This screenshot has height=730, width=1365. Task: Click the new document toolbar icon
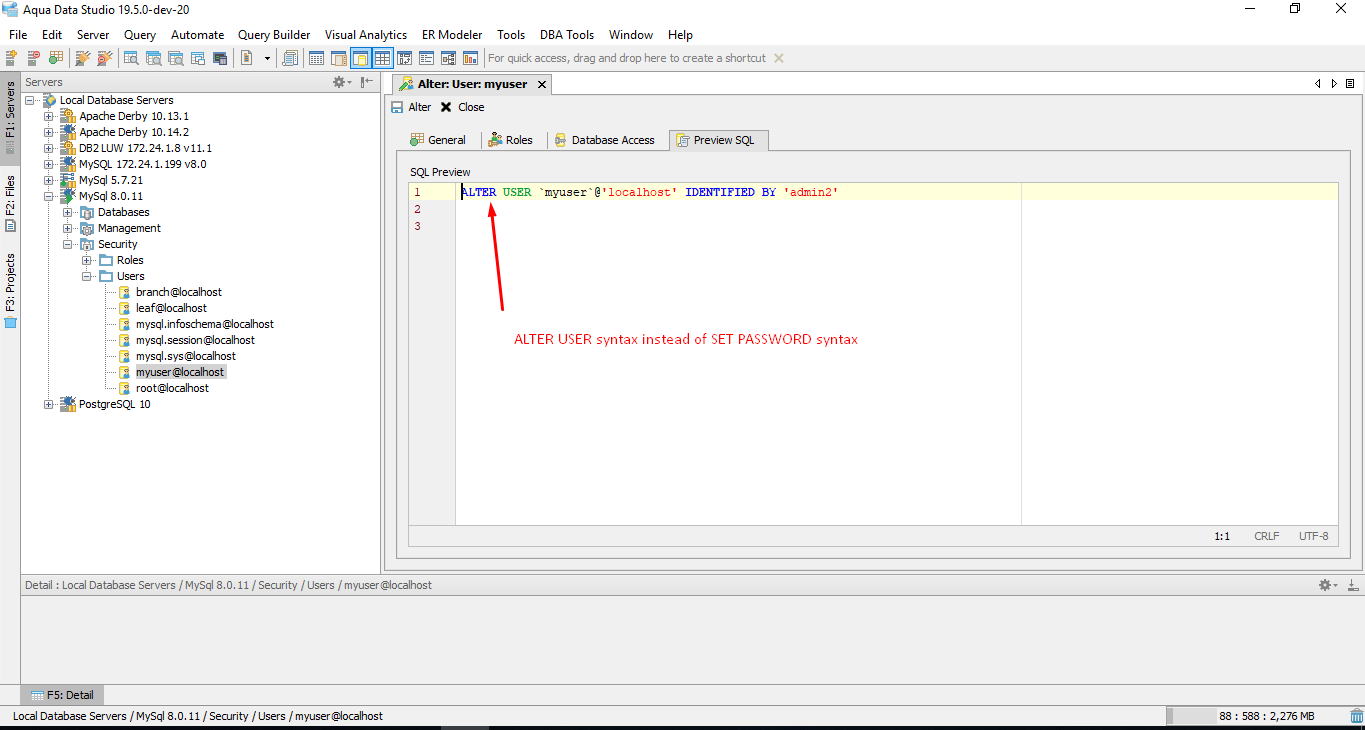pos(247,58)
